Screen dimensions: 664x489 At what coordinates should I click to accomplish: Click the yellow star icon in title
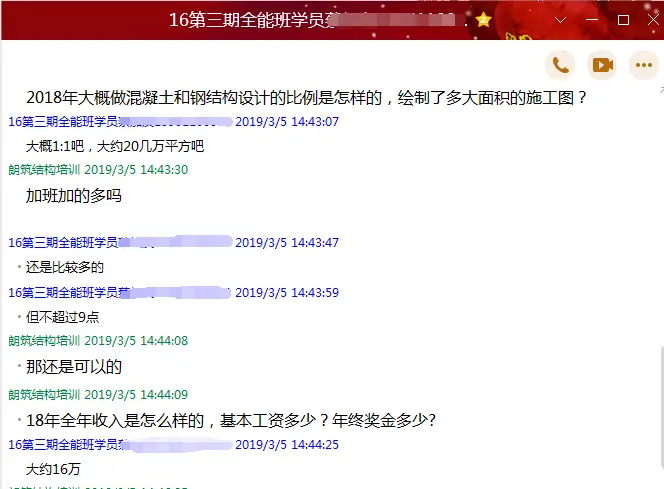[x=484, y=20]
